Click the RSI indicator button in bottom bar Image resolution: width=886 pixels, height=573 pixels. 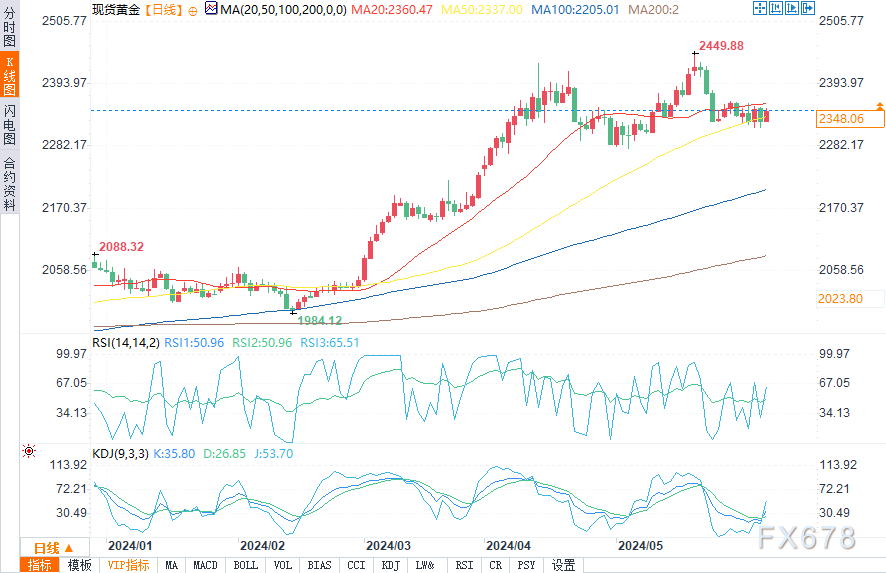[x=464, y=565]
